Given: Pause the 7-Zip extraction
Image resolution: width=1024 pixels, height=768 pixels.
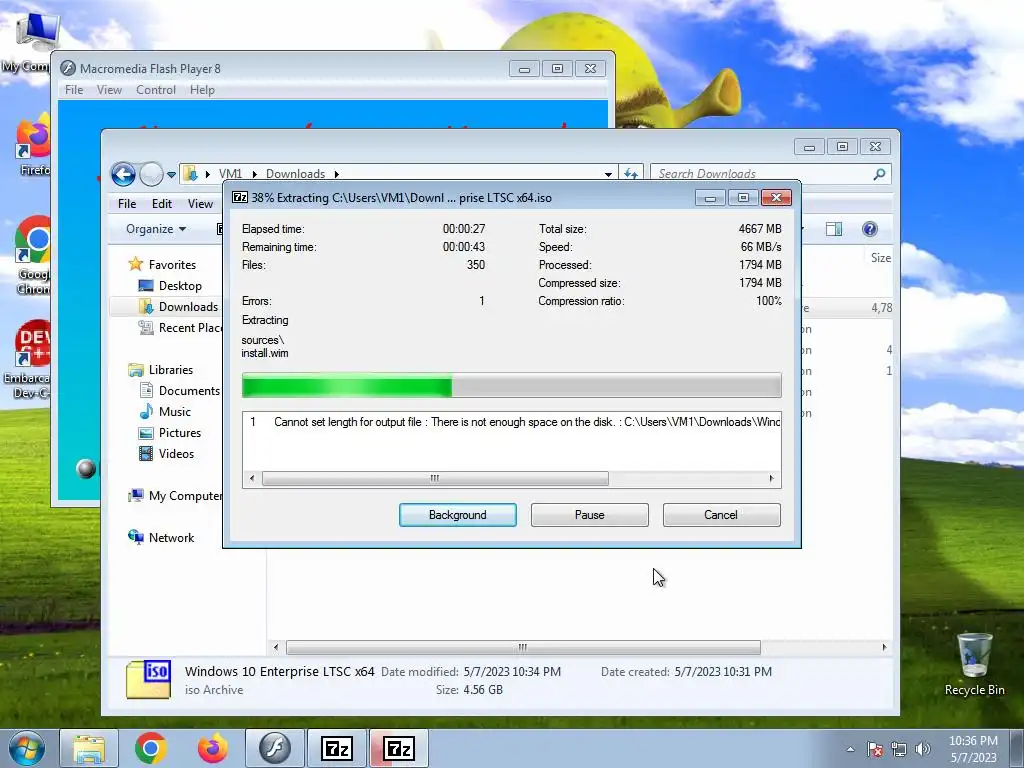Looking at the screenshot, I should [589, 515].
